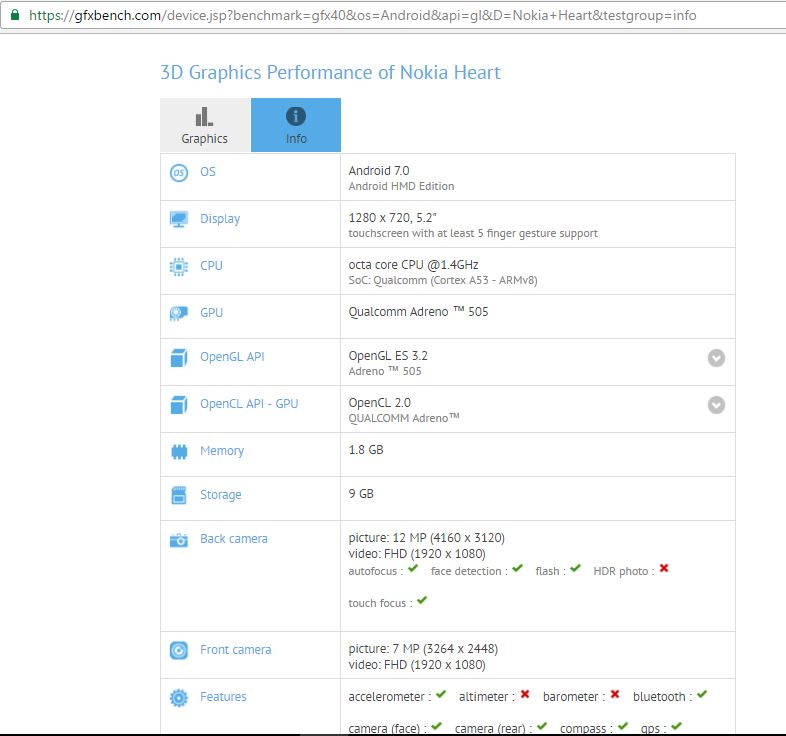786x736 pixels.
Task: Click the green padlock security icon
Action: pos(15,15)
